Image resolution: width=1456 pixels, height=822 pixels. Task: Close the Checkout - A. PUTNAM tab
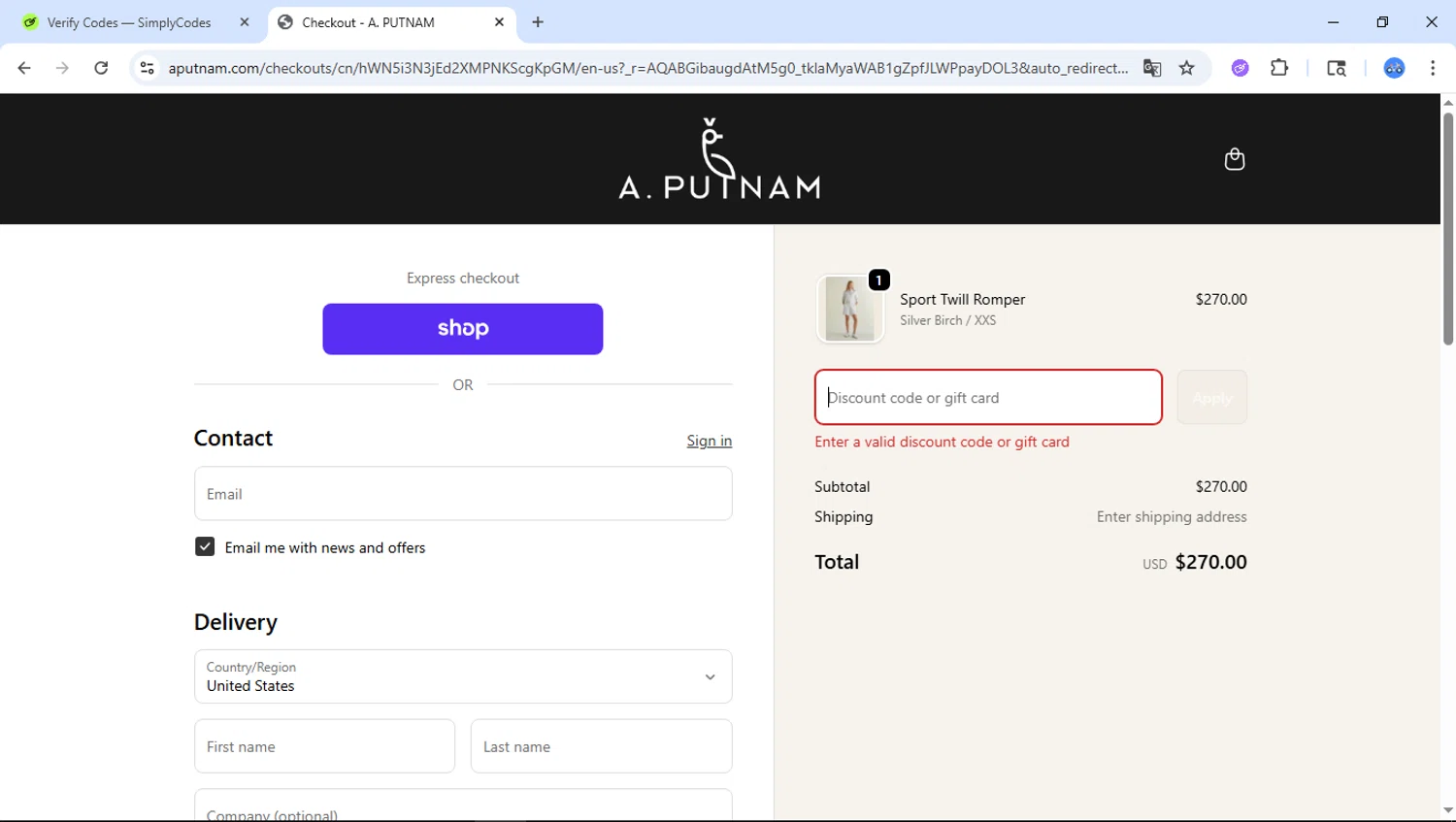click(x=499, y=22)
